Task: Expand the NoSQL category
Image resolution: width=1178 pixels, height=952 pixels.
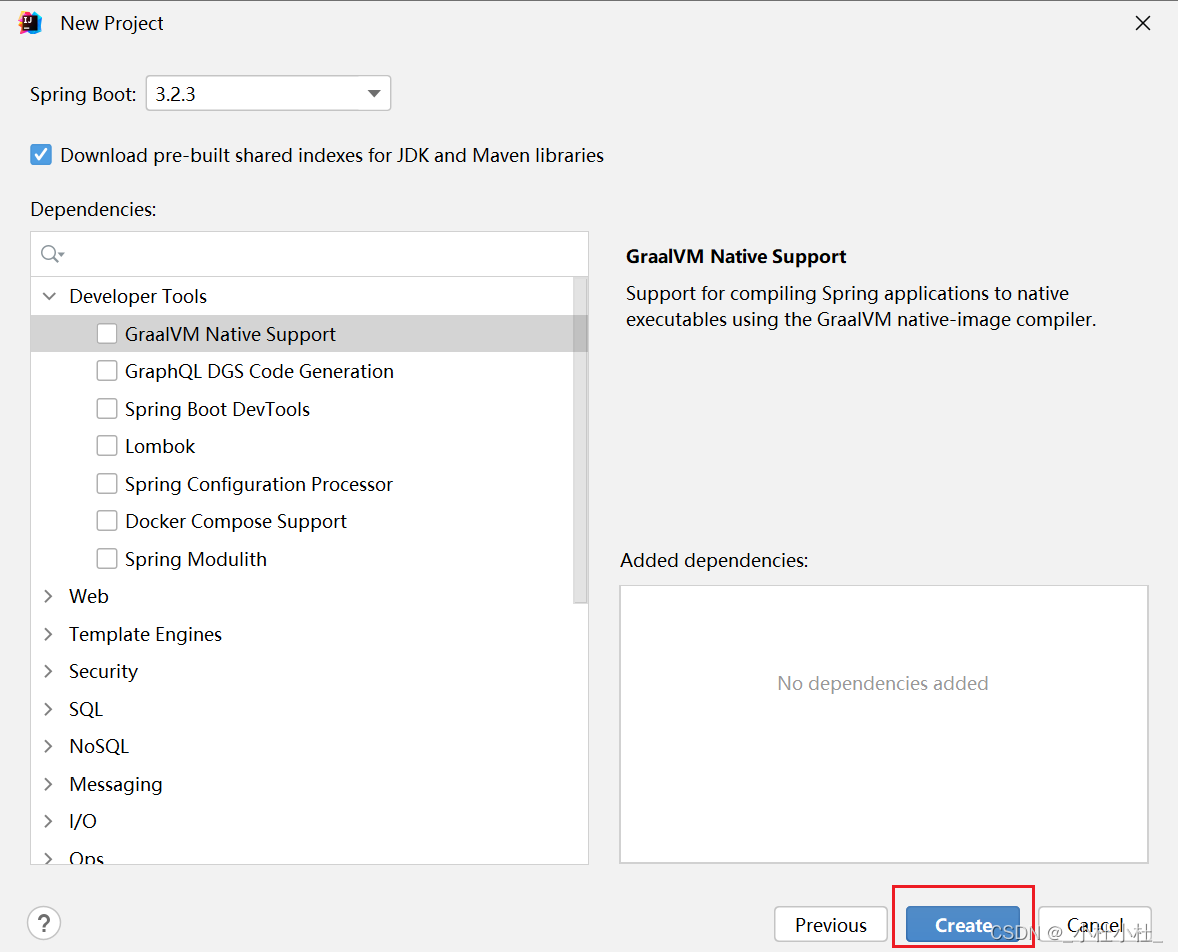Action: click(x=49, y=746)
